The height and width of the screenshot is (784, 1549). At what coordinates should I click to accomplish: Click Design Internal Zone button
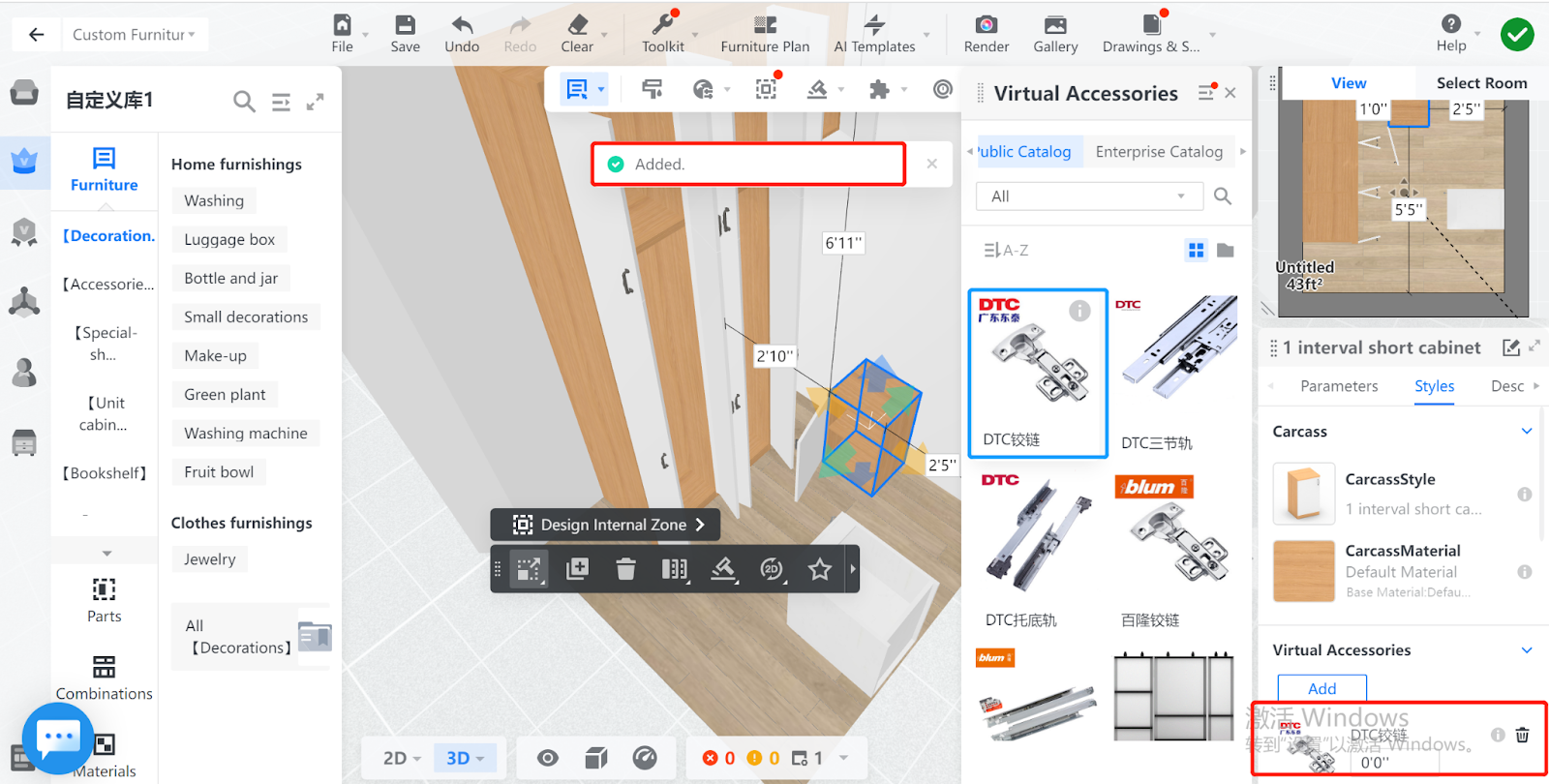(x=605, y=525)
